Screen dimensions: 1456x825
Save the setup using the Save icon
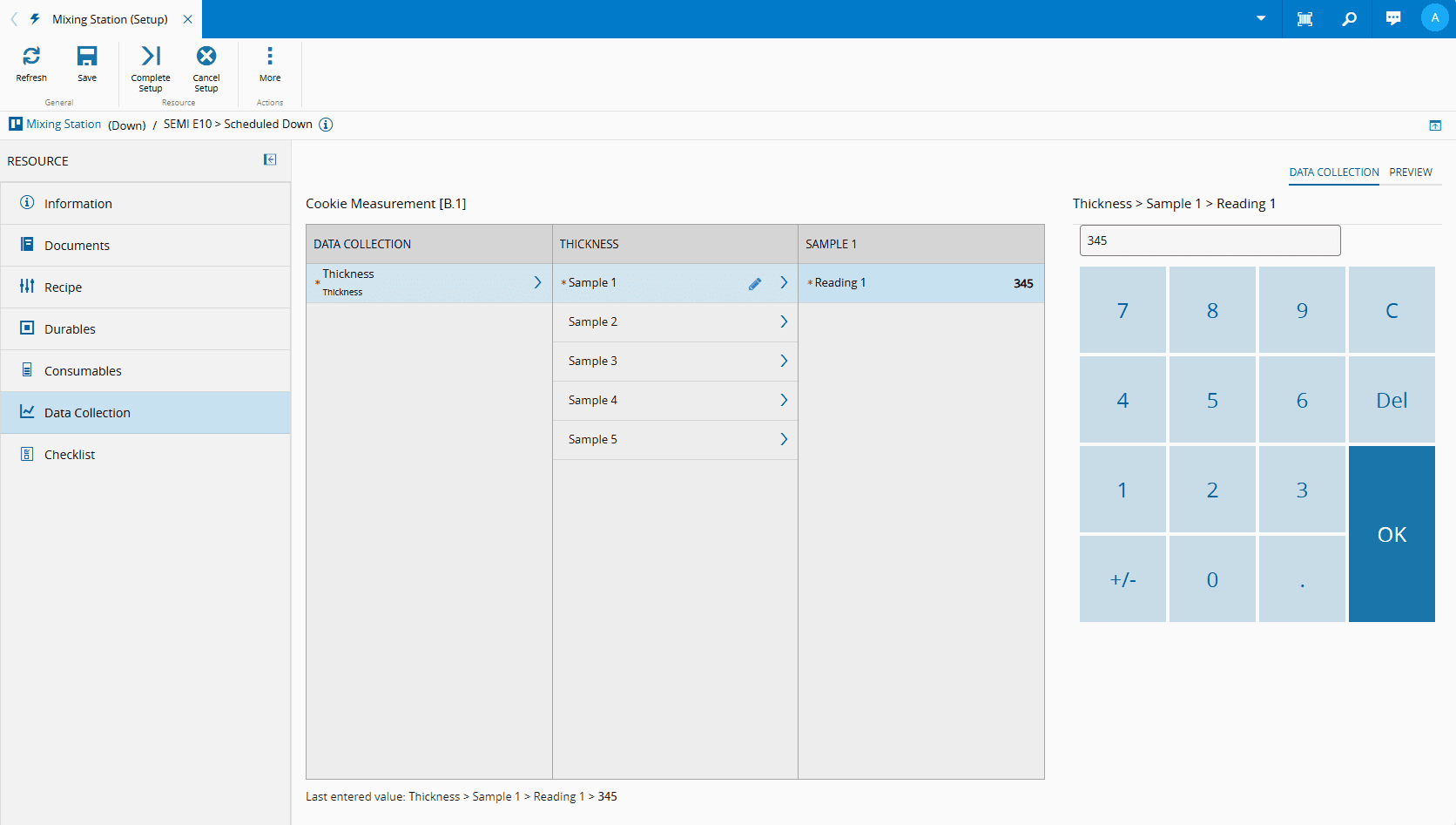click(87, 57)
